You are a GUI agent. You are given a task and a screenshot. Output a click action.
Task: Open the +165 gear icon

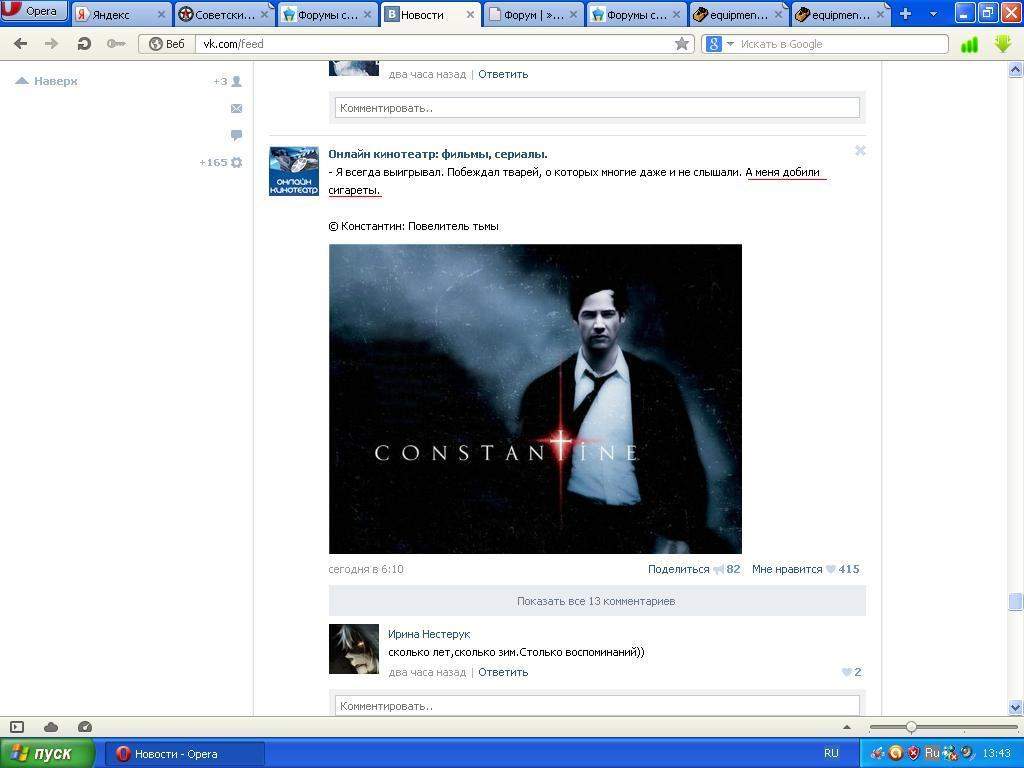coord(221,162)
